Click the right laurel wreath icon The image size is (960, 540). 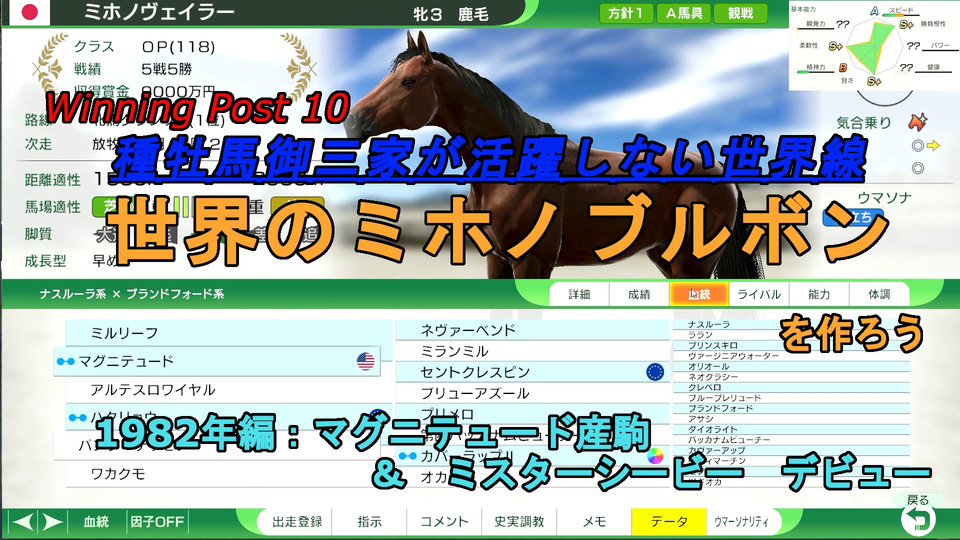[299, 67]
